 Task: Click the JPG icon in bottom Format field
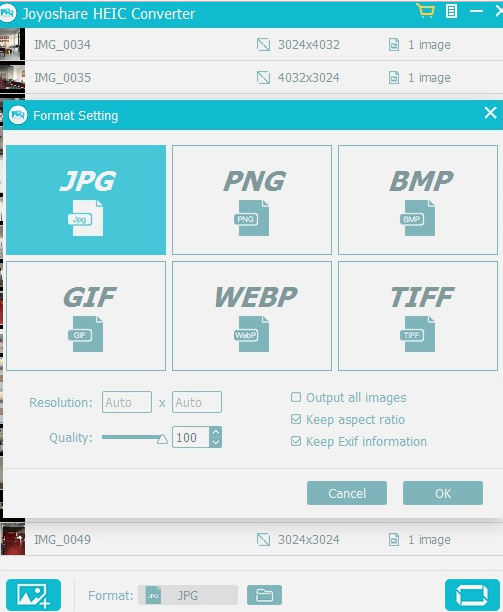153,595
